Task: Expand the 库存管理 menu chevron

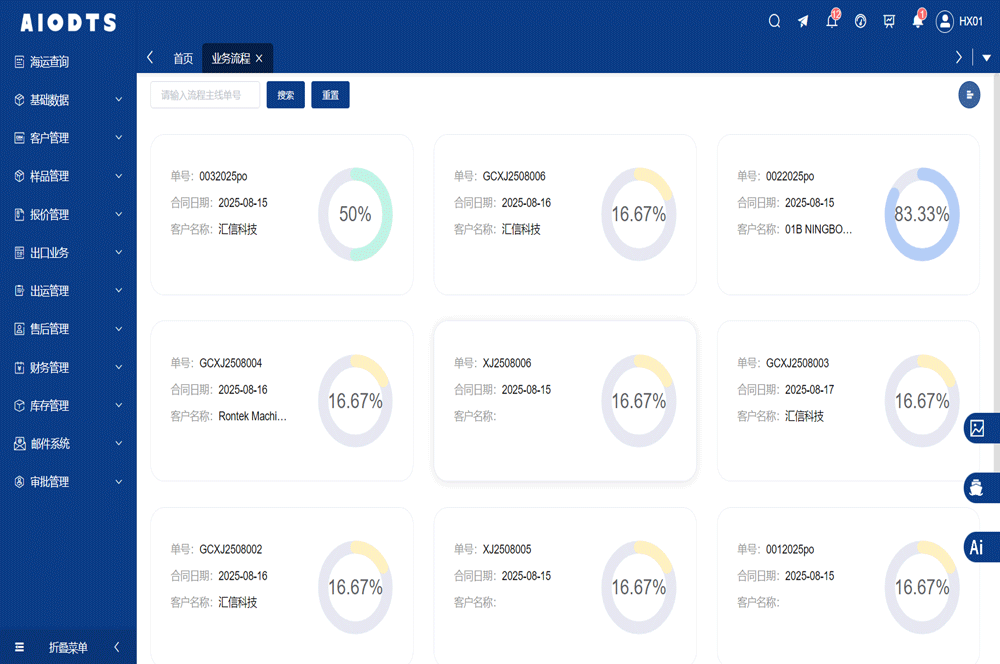Action: coord(119,406)
